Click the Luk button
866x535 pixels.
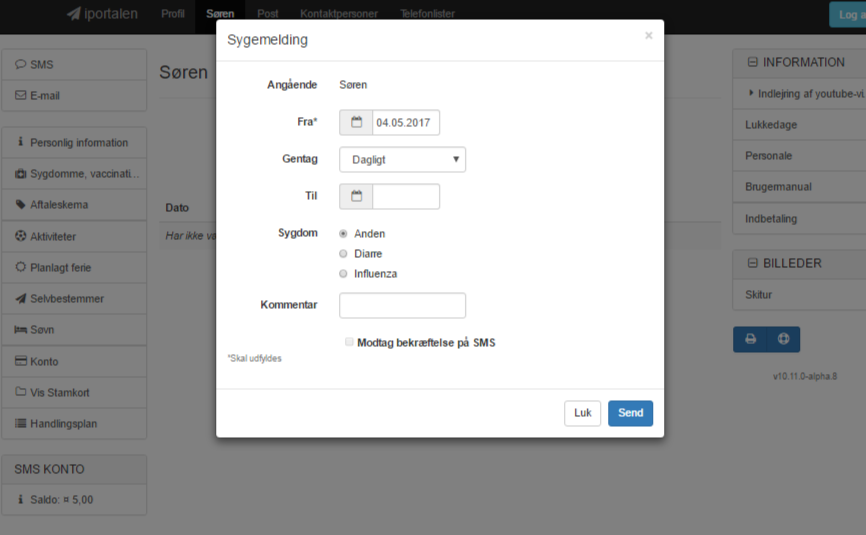coord(582,413)
